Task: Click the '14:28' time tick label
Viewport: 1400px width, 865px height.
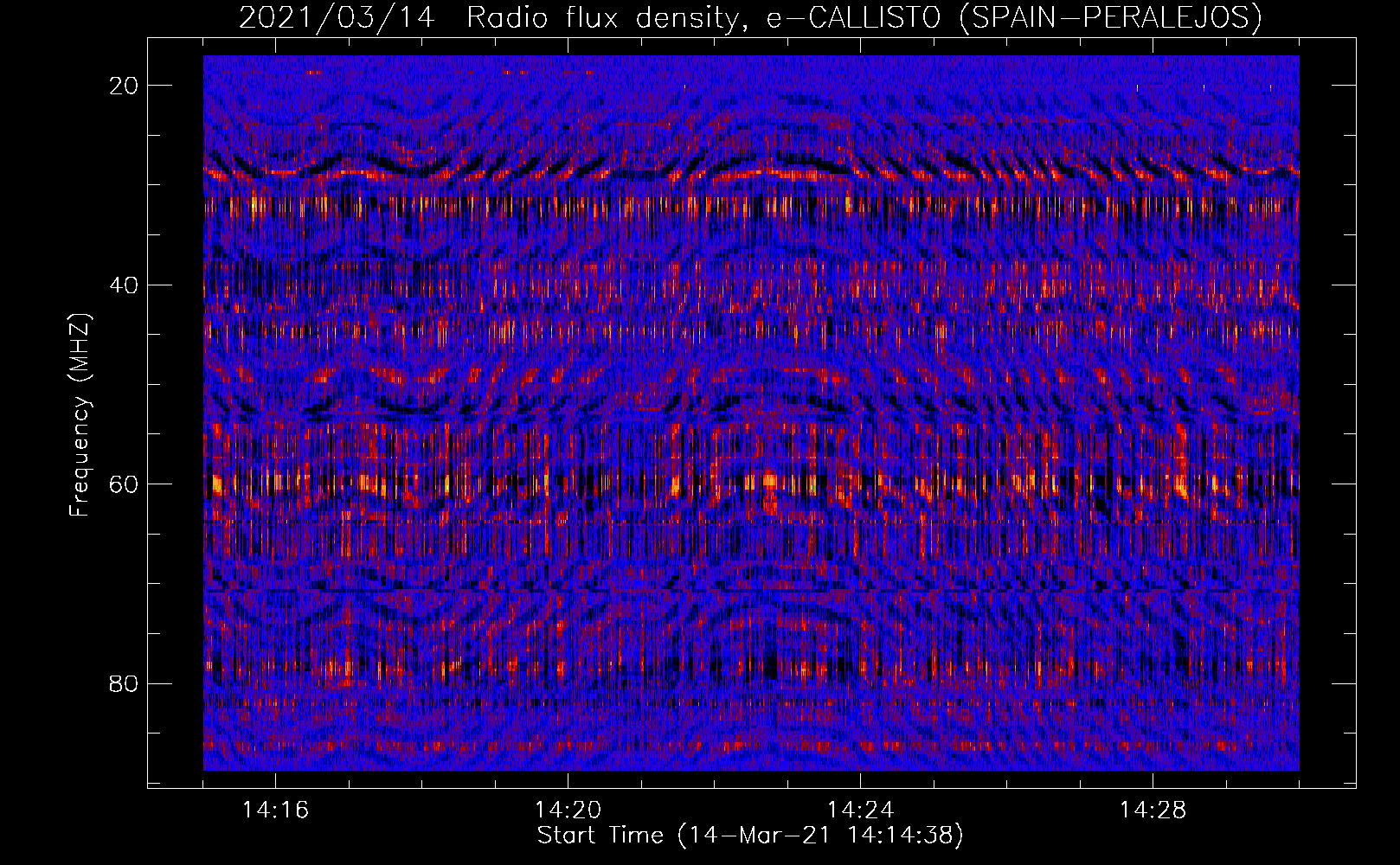Action: (1153, 811)
